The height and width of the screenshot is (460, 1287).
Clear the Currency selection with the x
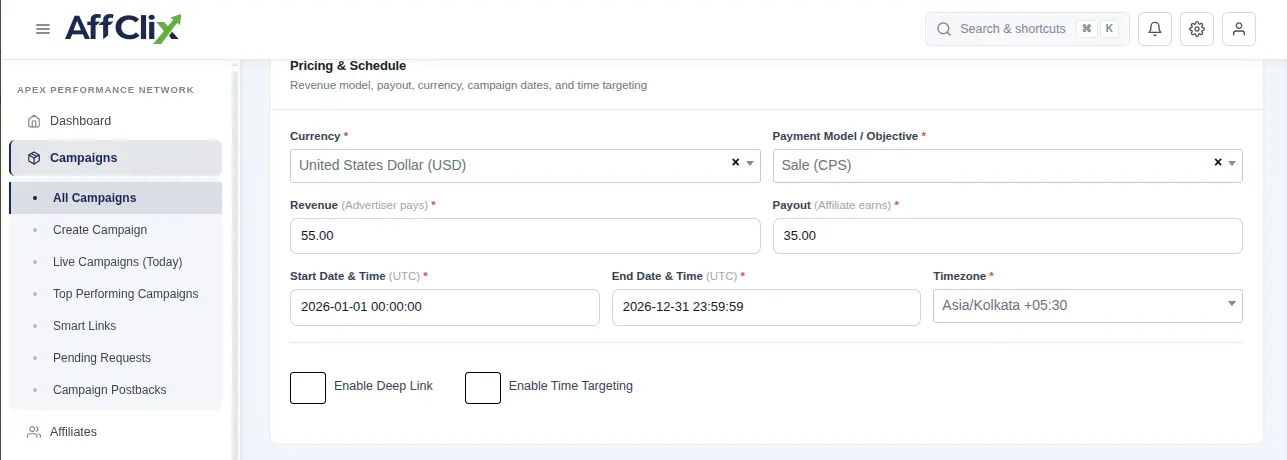(x=735, y=162)
